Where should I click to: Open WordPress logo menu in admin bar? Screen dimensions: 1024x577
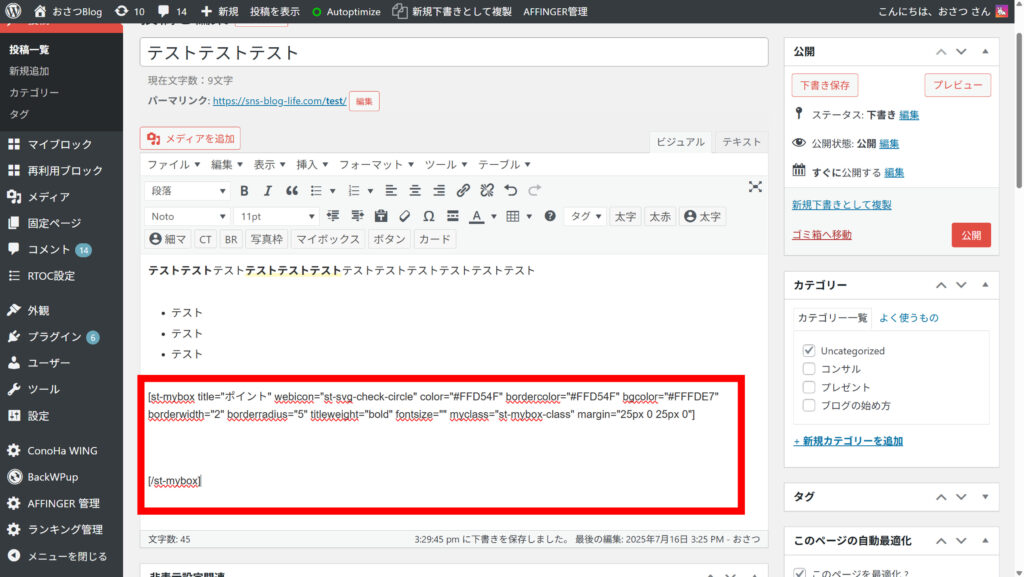tap(13, 11)
